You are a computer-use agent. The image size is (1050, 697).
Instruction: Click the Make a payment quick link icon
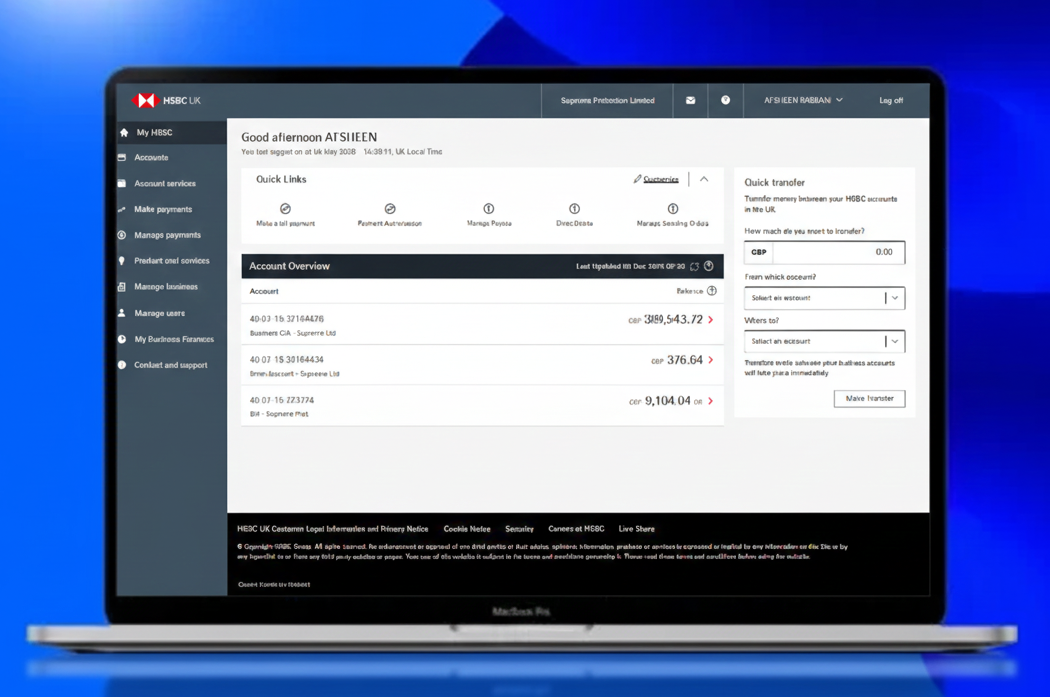pyautogui.click(x=285, y=209)
